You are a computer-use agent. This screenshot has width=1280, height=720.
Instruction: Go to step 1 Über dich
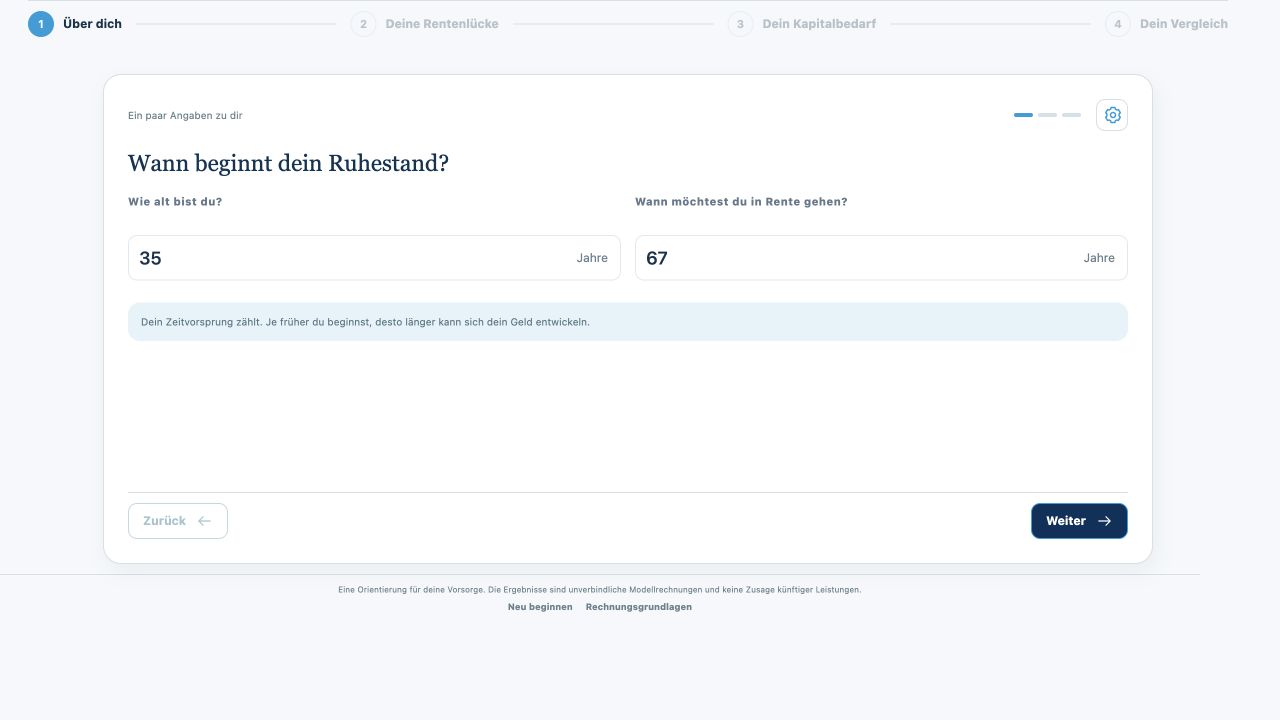75,24
